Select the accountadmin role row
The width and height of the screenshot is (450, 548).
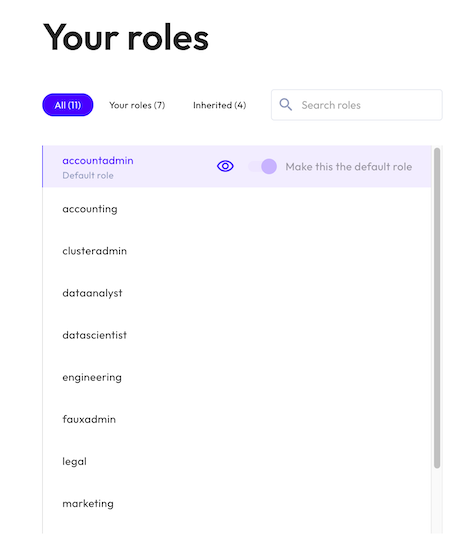coord(237,166)
